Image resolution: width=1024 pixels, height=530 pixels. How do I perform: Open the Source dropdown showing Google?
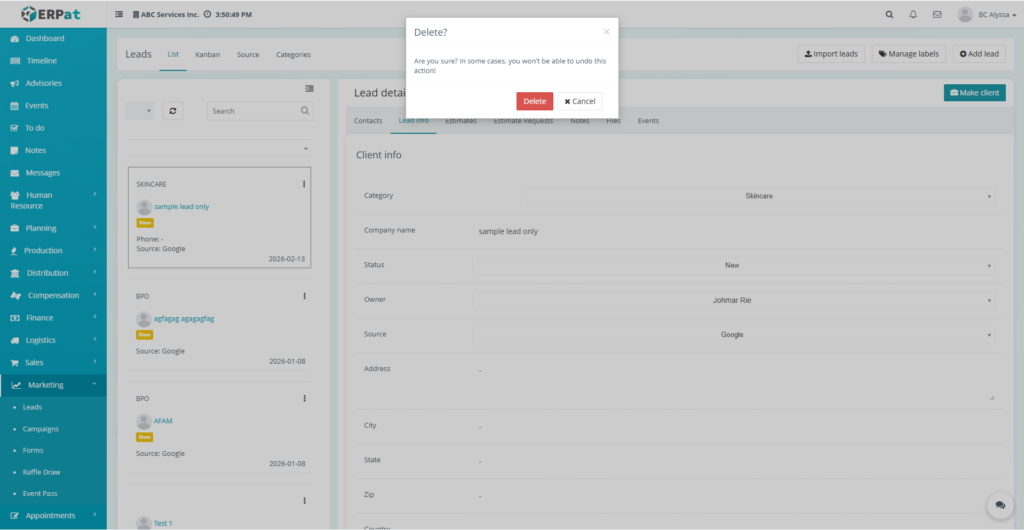[733, 334]
